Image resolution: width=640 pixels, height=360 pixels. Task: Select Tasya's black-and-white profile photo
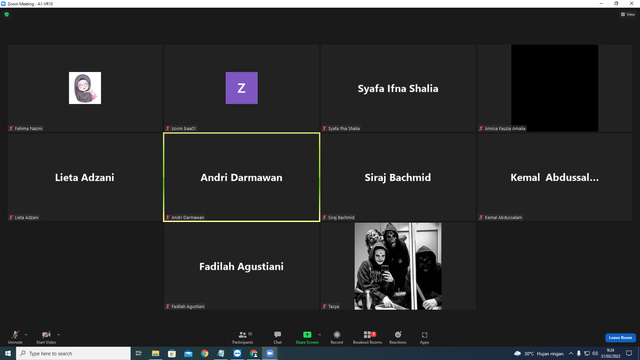tap(398, 266)
